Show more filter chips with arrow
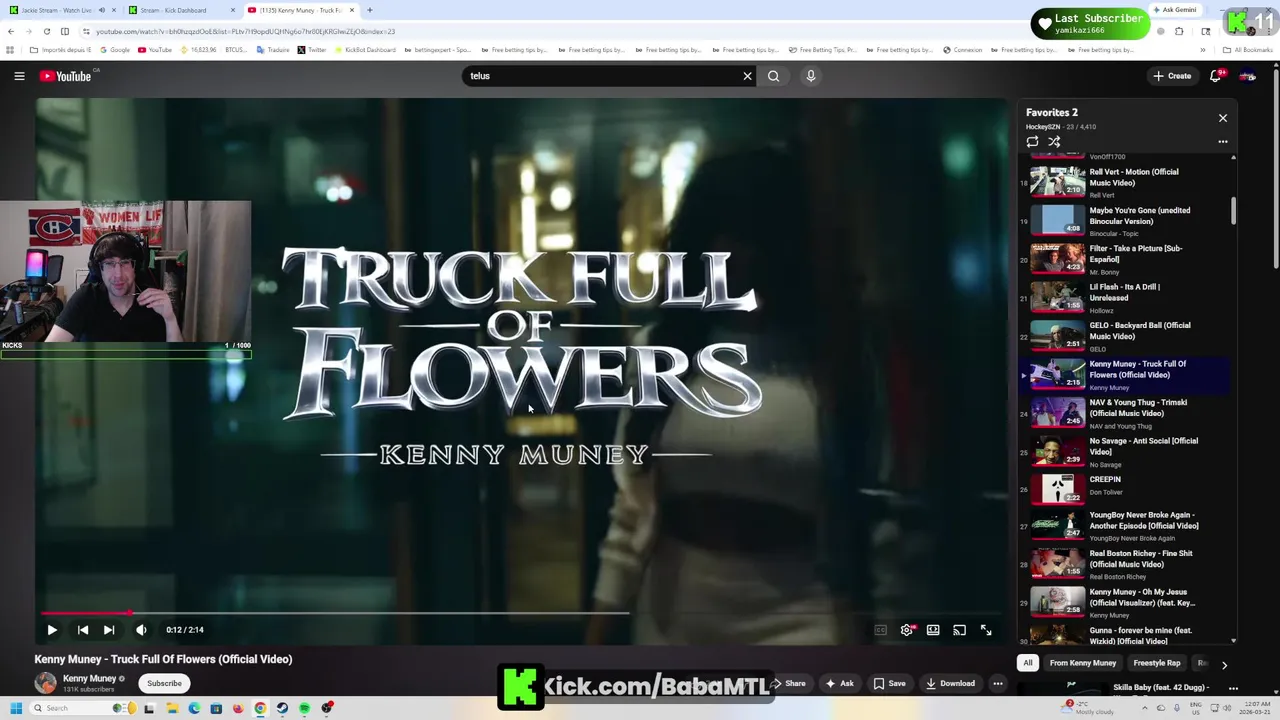The width and height of the screenshot is (1280, 720). [x=1224, y=664]
